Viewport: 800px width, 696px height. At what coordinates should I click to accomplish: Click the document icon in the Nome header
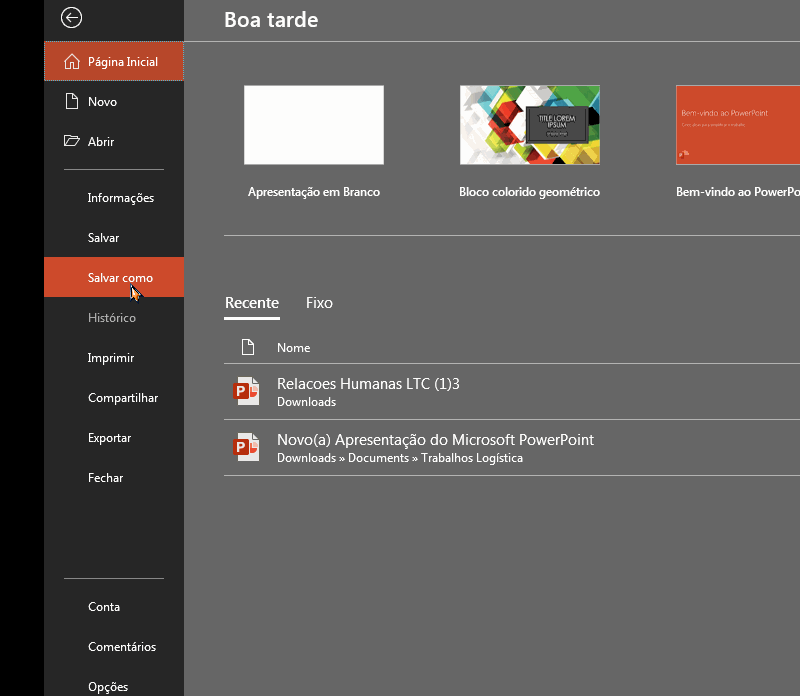(x=247, y=347)
